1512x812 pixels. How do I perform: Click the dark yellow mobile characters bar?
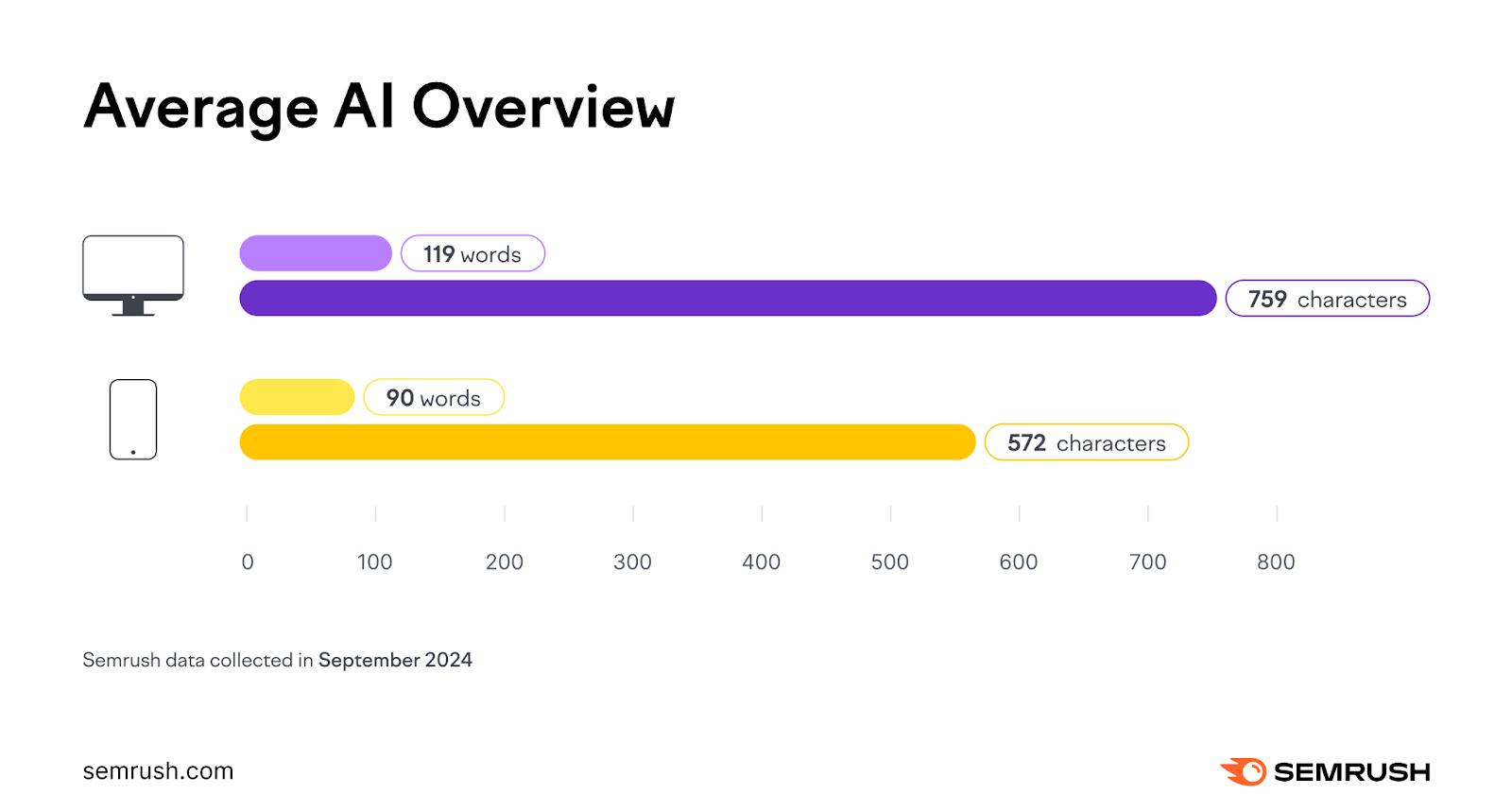pos(607,442)
